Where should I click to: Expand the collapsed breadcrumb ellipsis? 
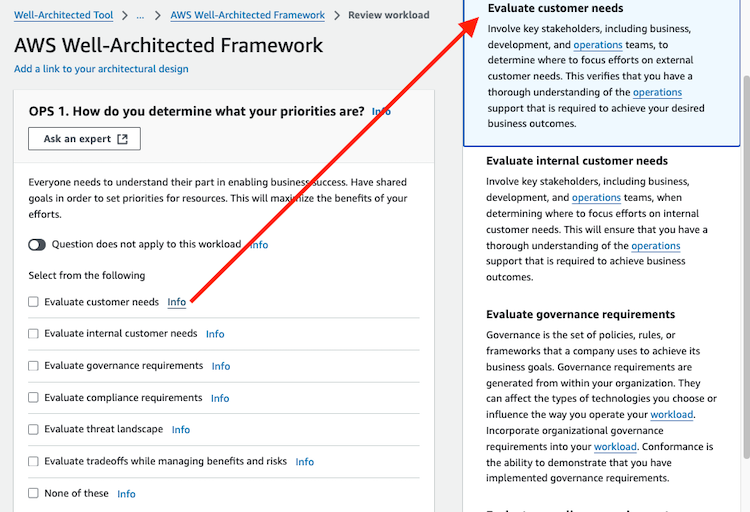140,15
